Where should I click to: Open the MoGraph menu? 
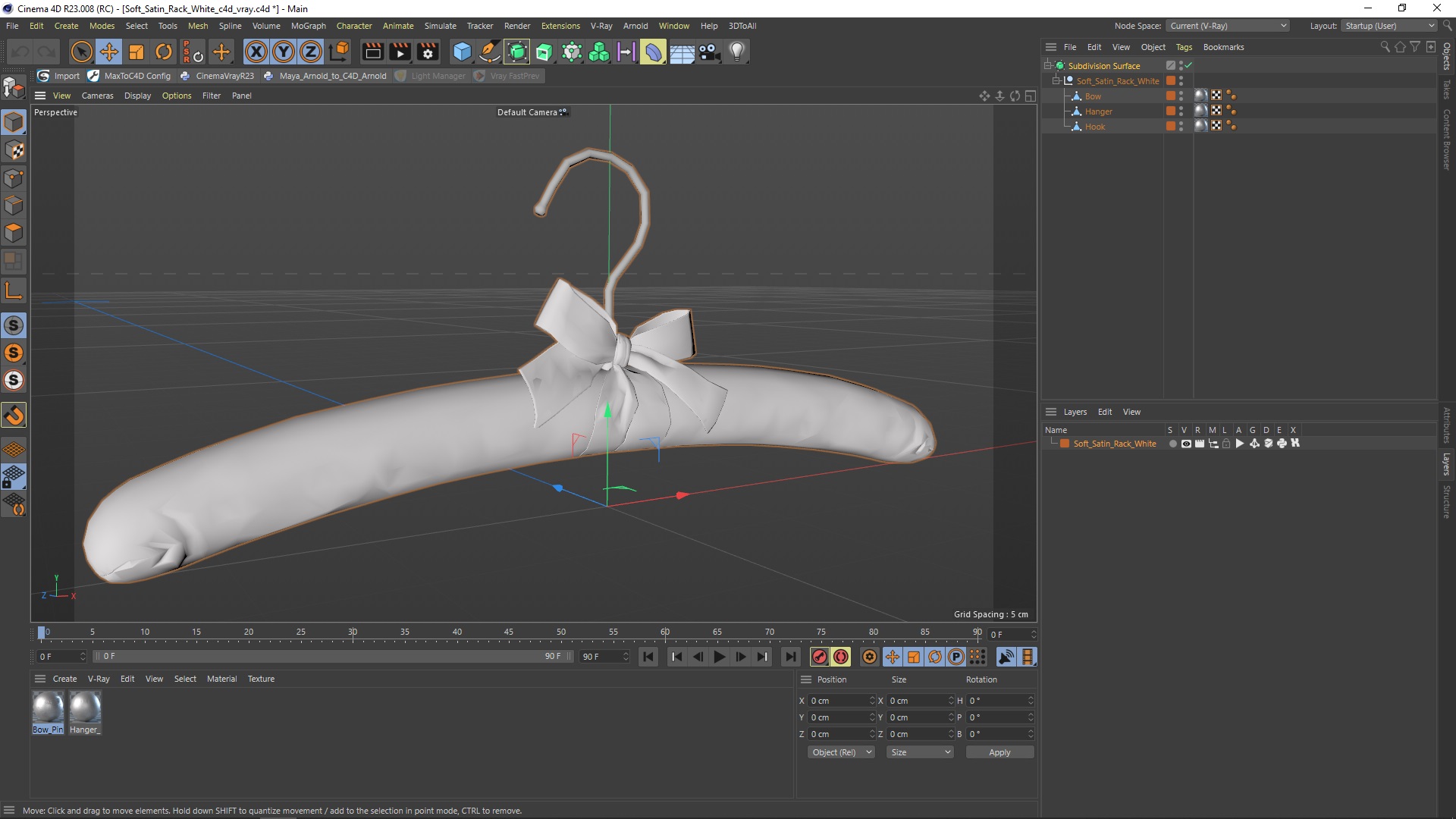308,26
